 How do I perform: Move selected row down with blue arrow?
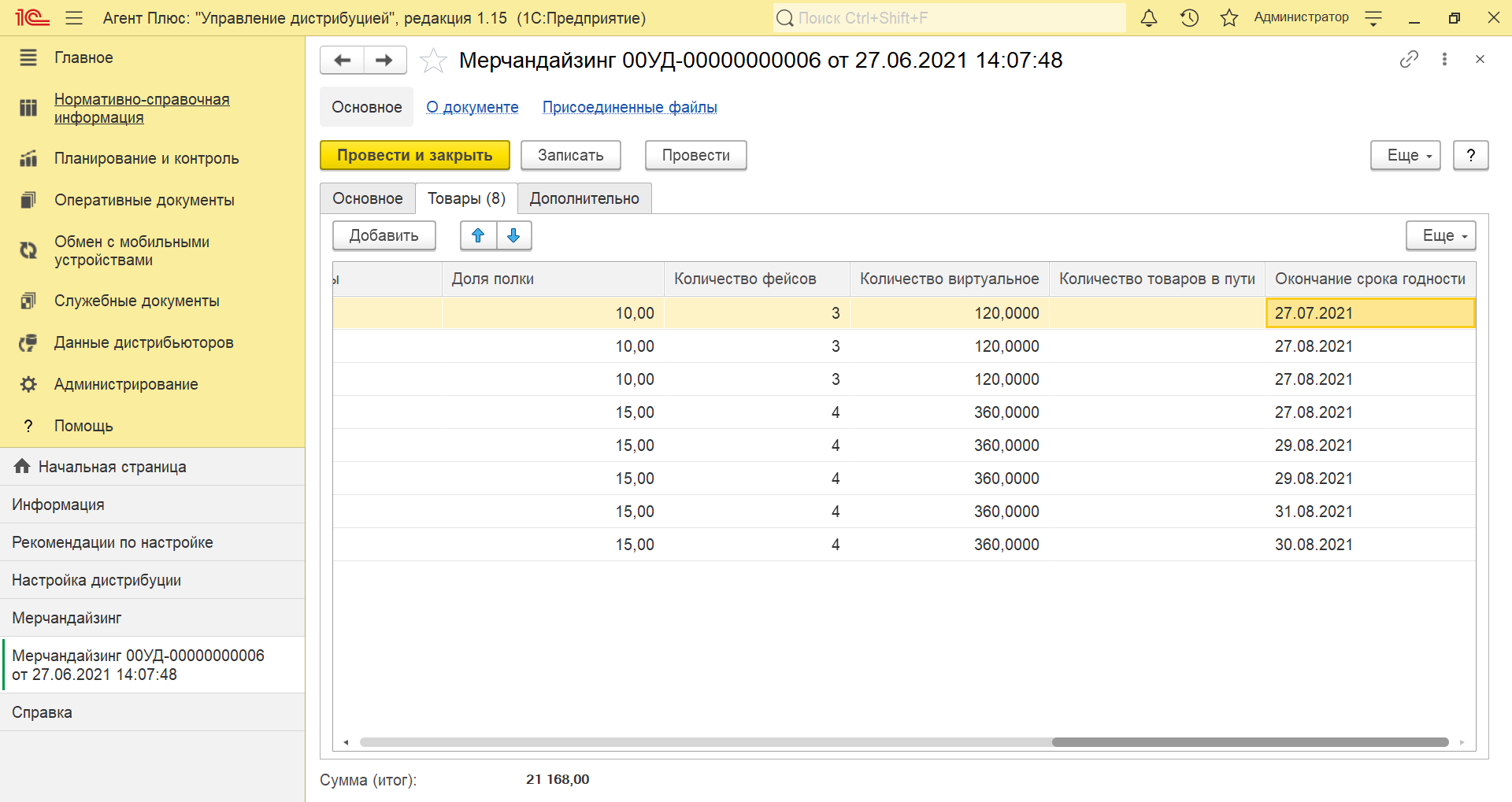(x=514, y=235)
